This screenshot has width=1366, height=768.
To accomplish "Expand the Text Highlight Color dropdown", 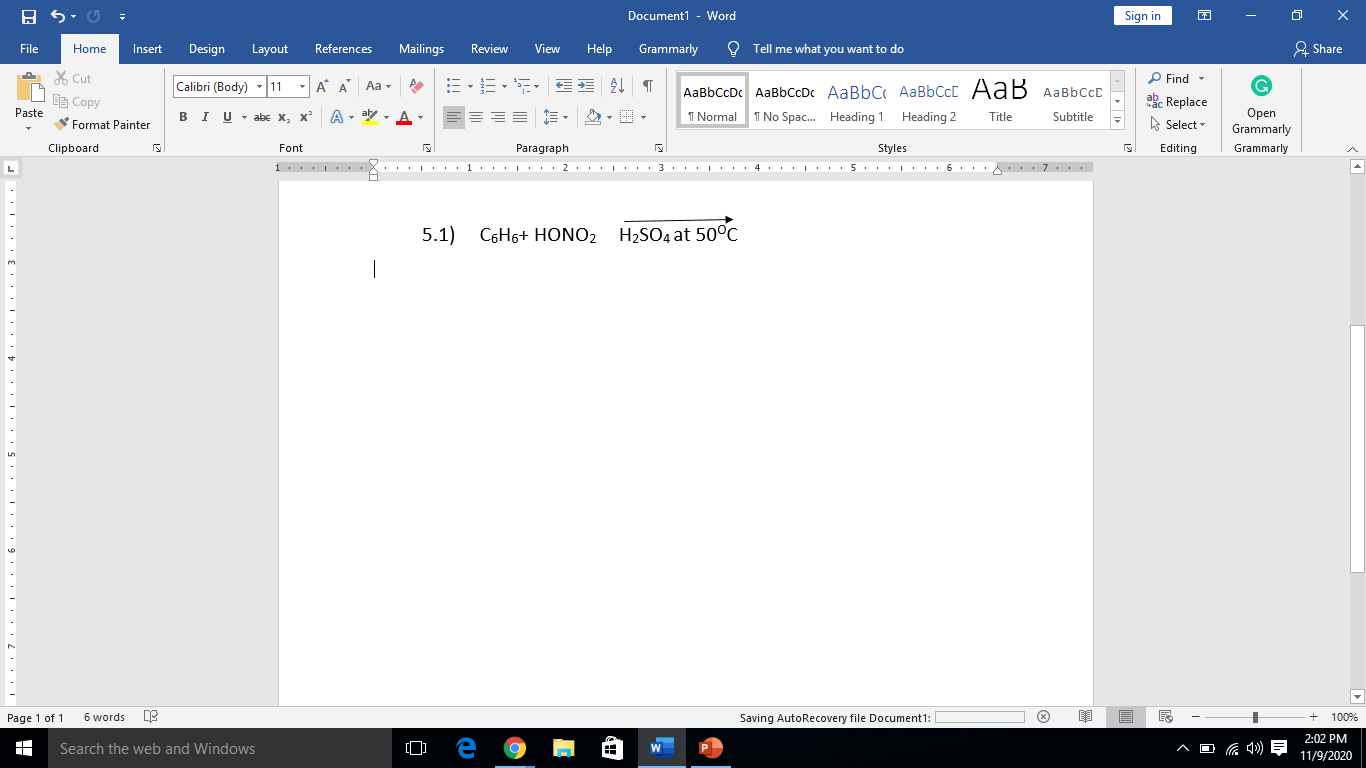I will coord(385,117).
